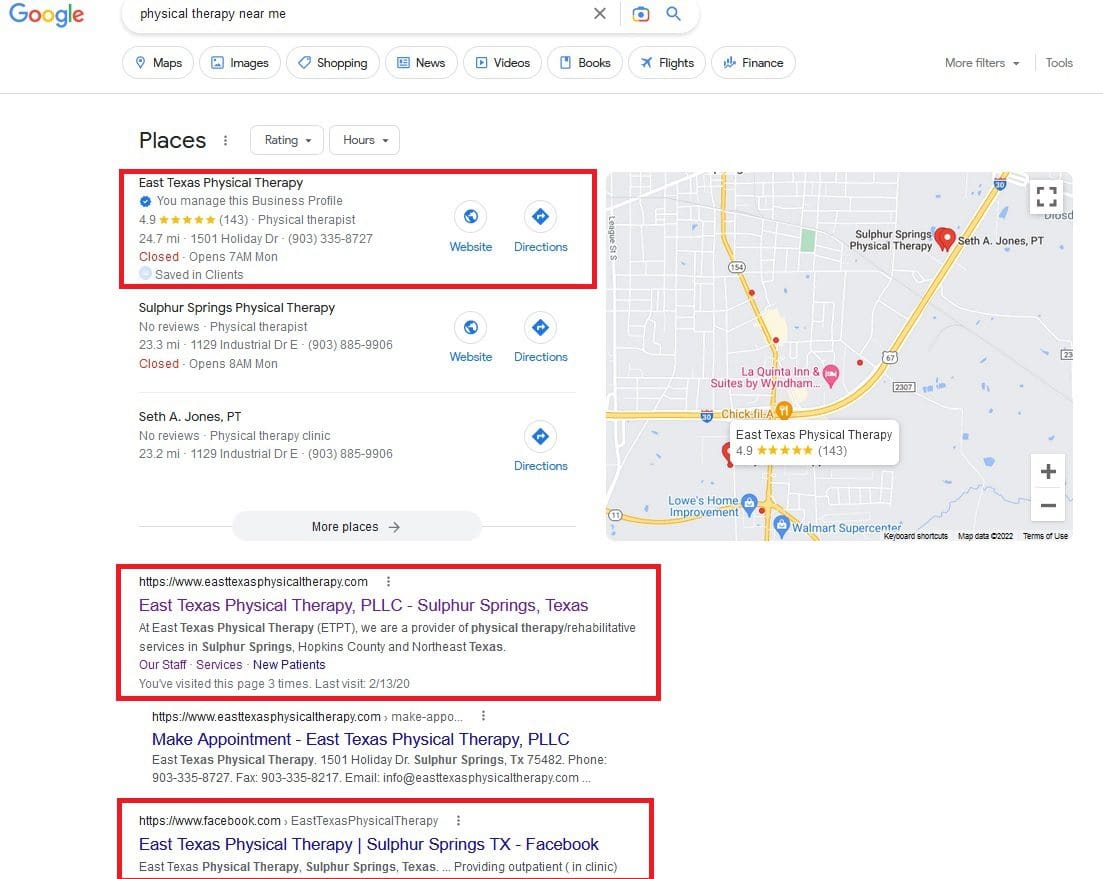Open the map Keyboard shortcuts link
The height and width of the screenshot is (879, 1103).
click(x=915, y=536)
